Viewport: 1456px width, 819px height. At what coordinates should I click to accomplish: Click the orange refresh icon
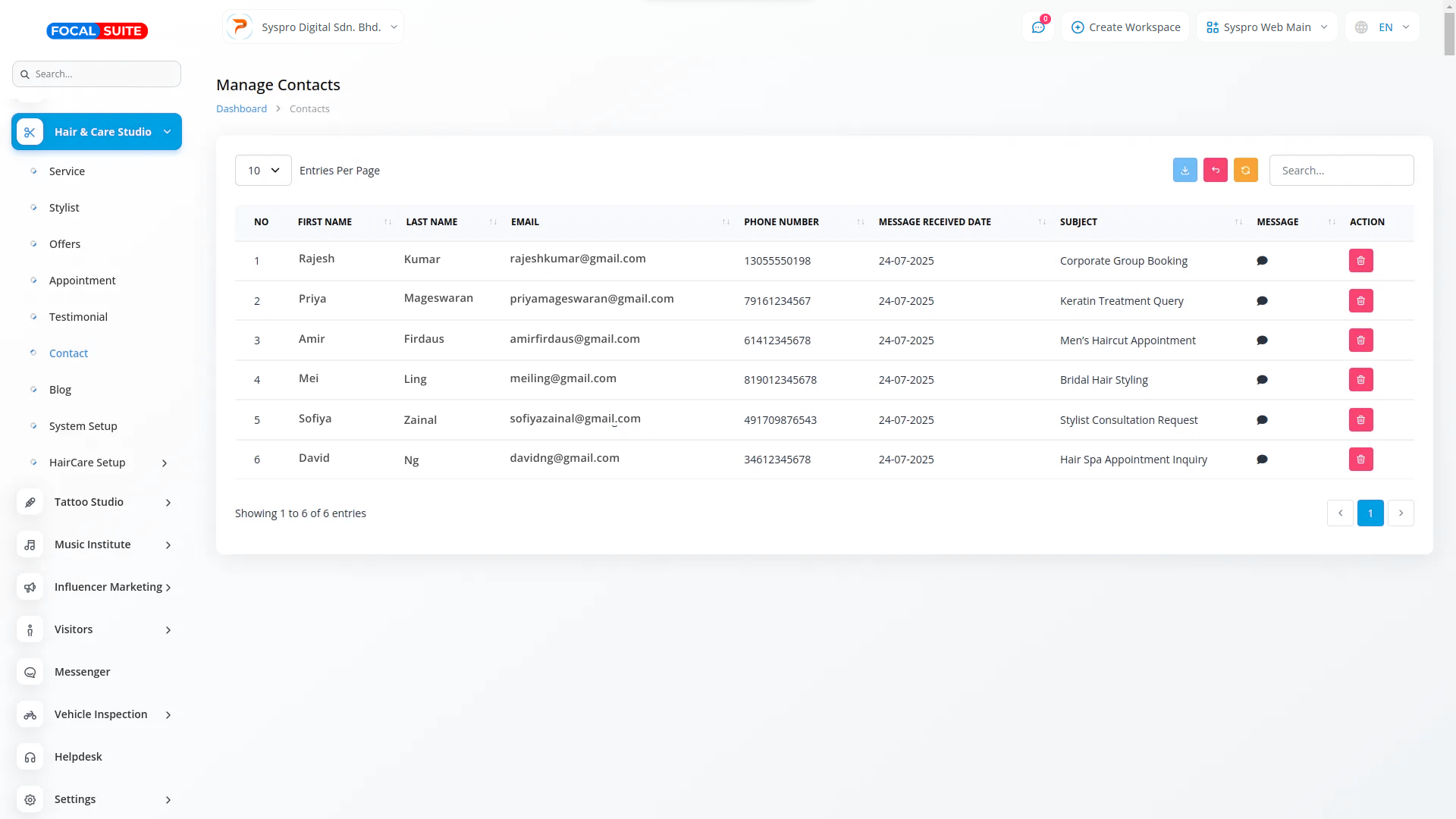pyautogui.click(x=1245, y=171)
